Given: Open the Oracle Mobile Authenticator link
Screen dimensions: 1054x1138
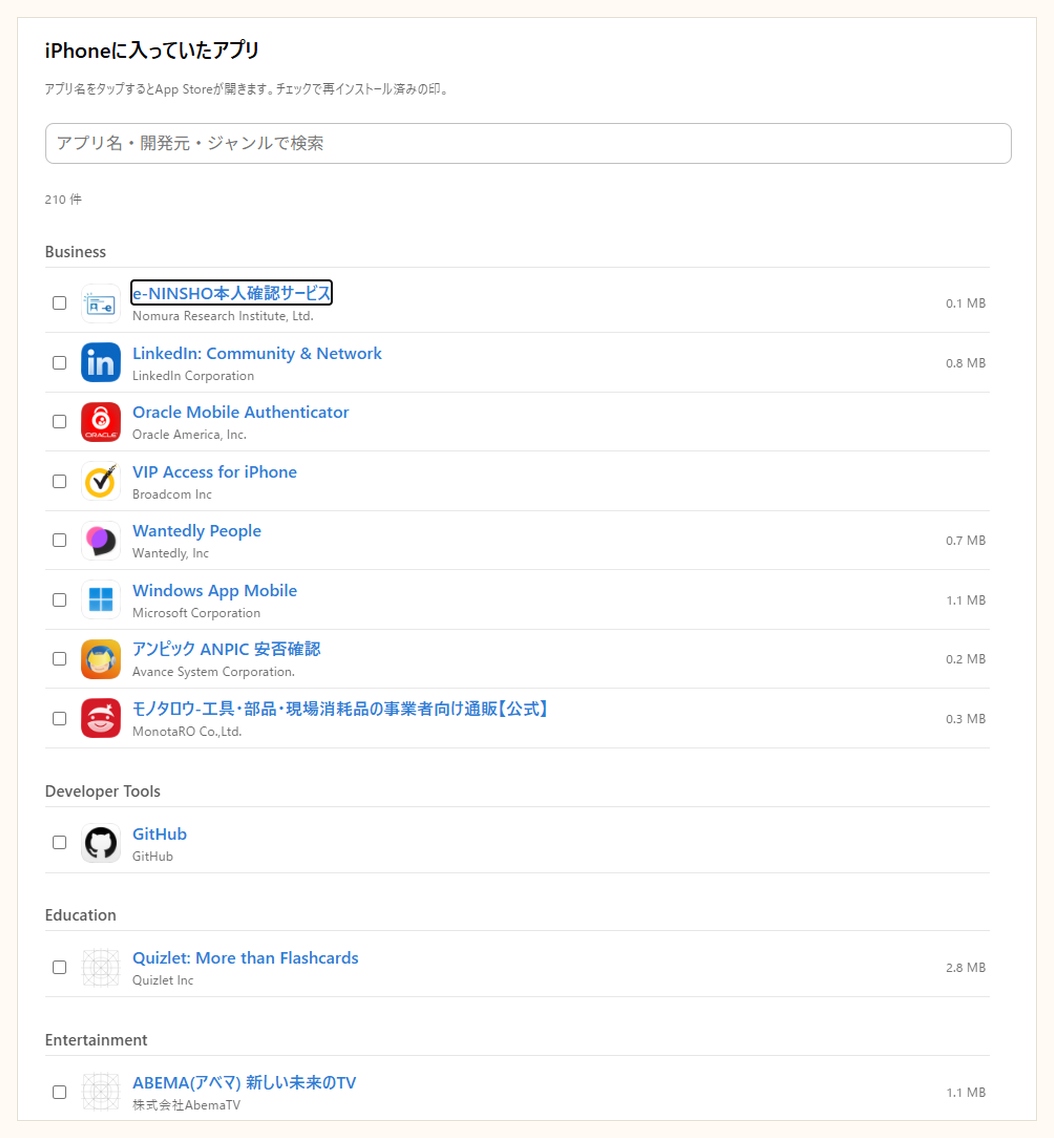Looking at the screenshot, I should 240,412.
